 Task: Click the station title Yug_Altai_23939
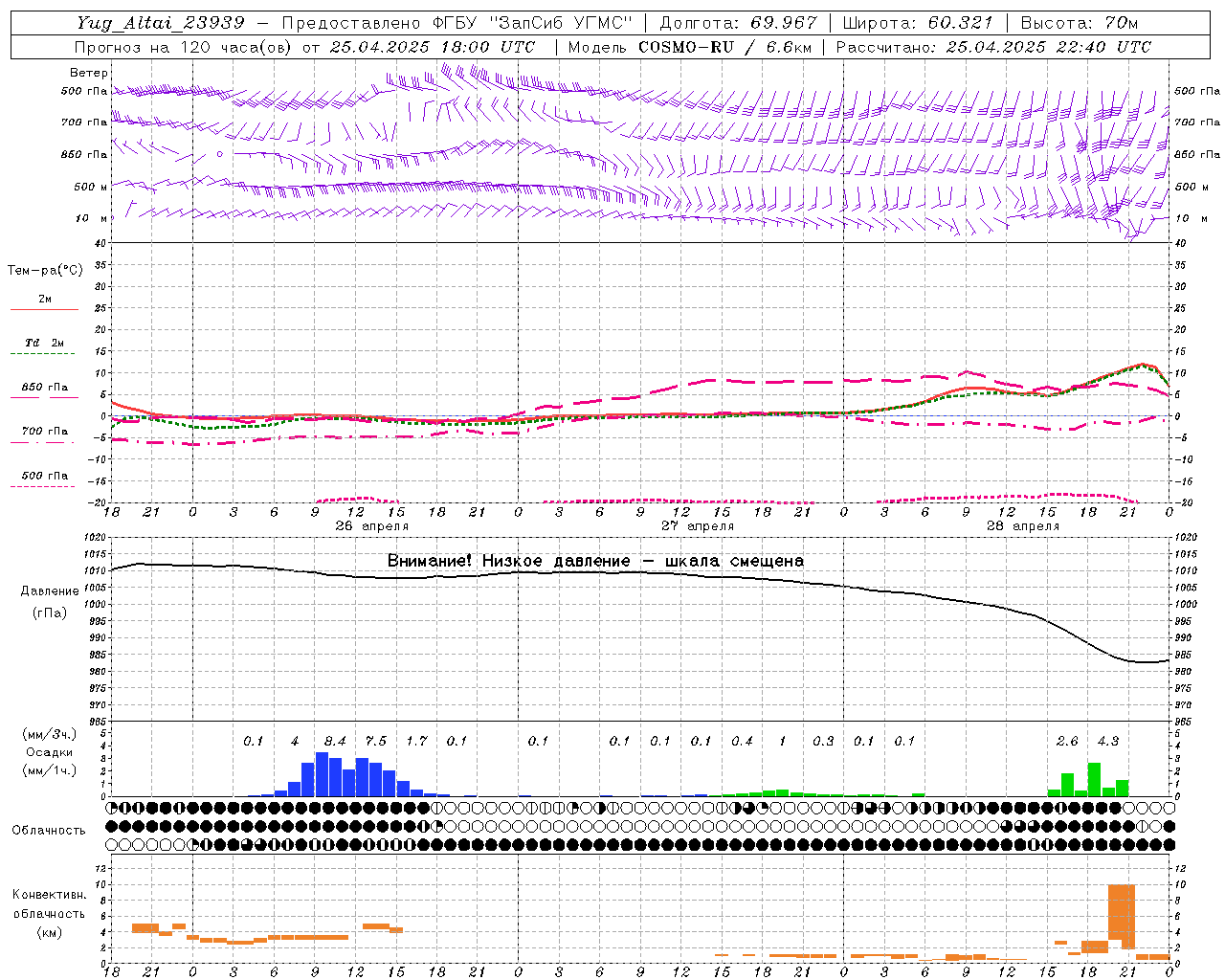click(x=162, y=23)
